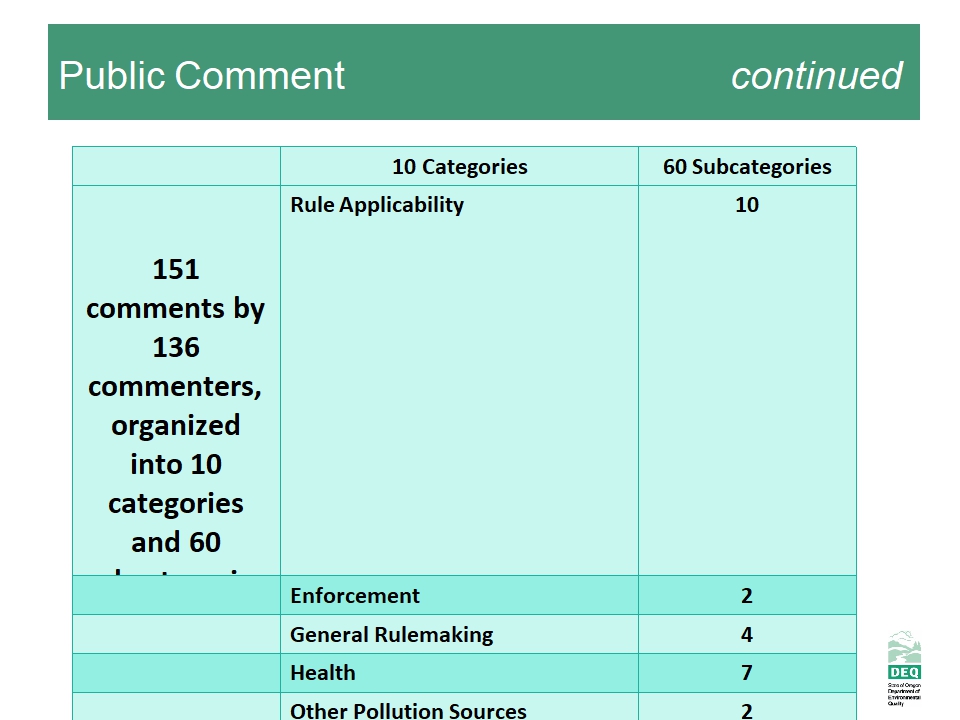Click the Oregon department text under DEQ logo
The height and width of the screenshot is (720, 960).
point(904,694)
